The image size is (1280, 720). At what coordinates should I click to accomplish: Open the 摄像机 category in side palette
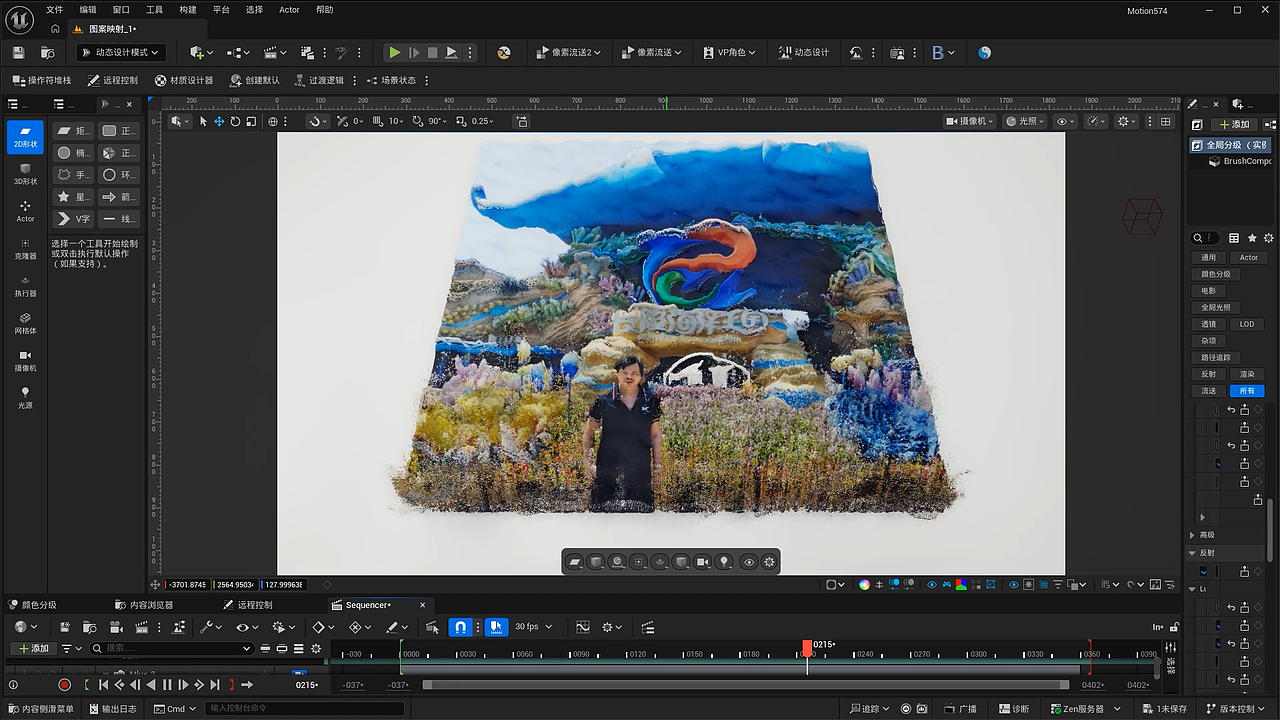pyautogui.click(x=25, y=360)
